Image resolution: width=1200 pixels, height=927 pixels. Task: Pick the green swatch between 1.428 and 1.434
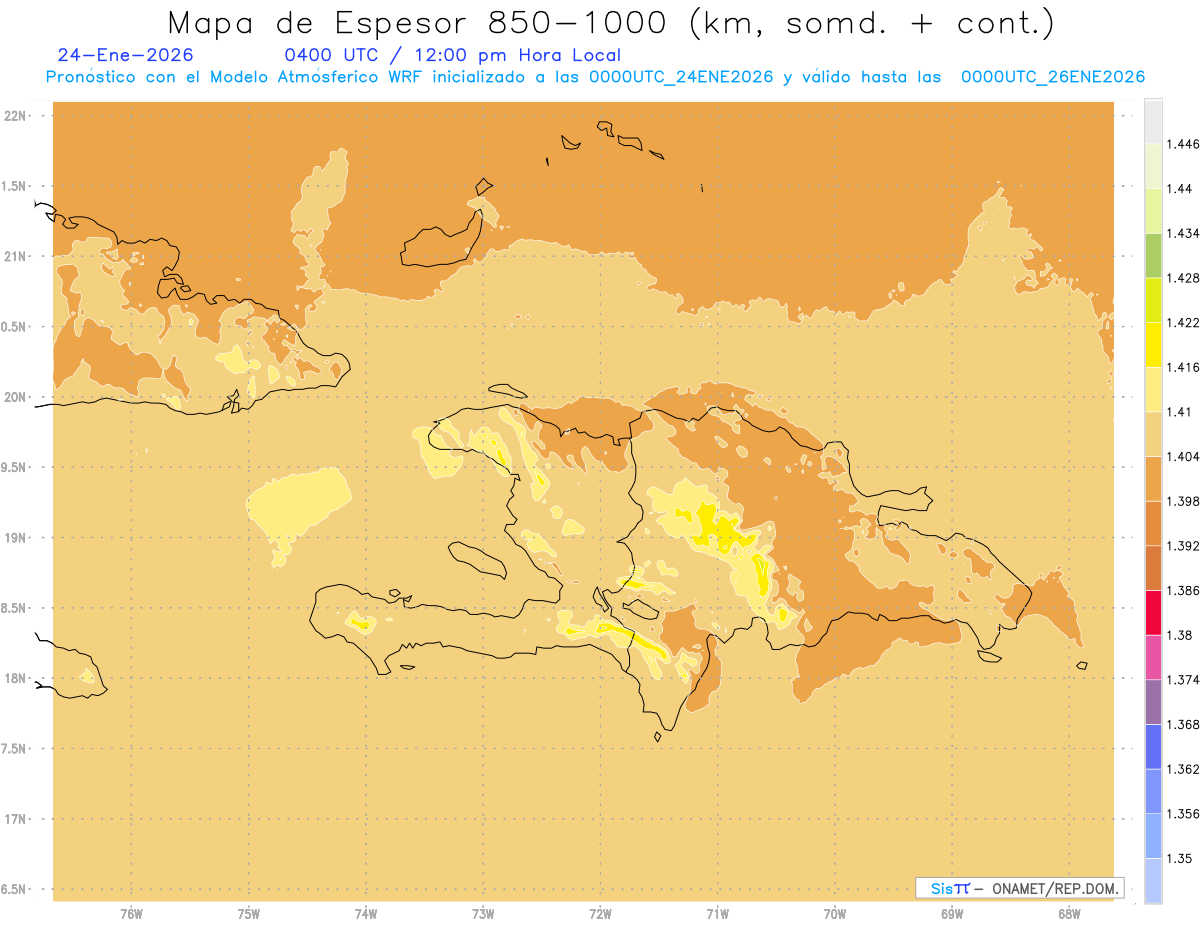1153,255
